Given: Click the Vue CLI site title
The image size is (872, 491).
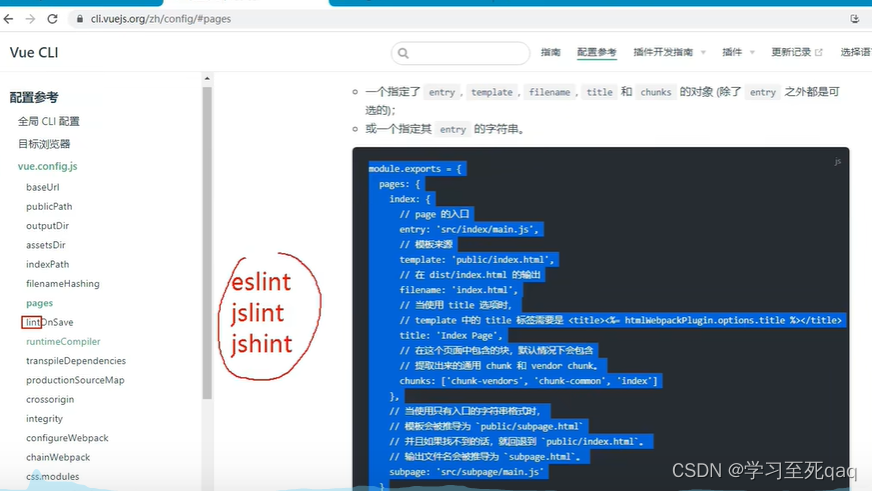Looking at the screenshot, I should pyautogui.click(x=34, y=52).
